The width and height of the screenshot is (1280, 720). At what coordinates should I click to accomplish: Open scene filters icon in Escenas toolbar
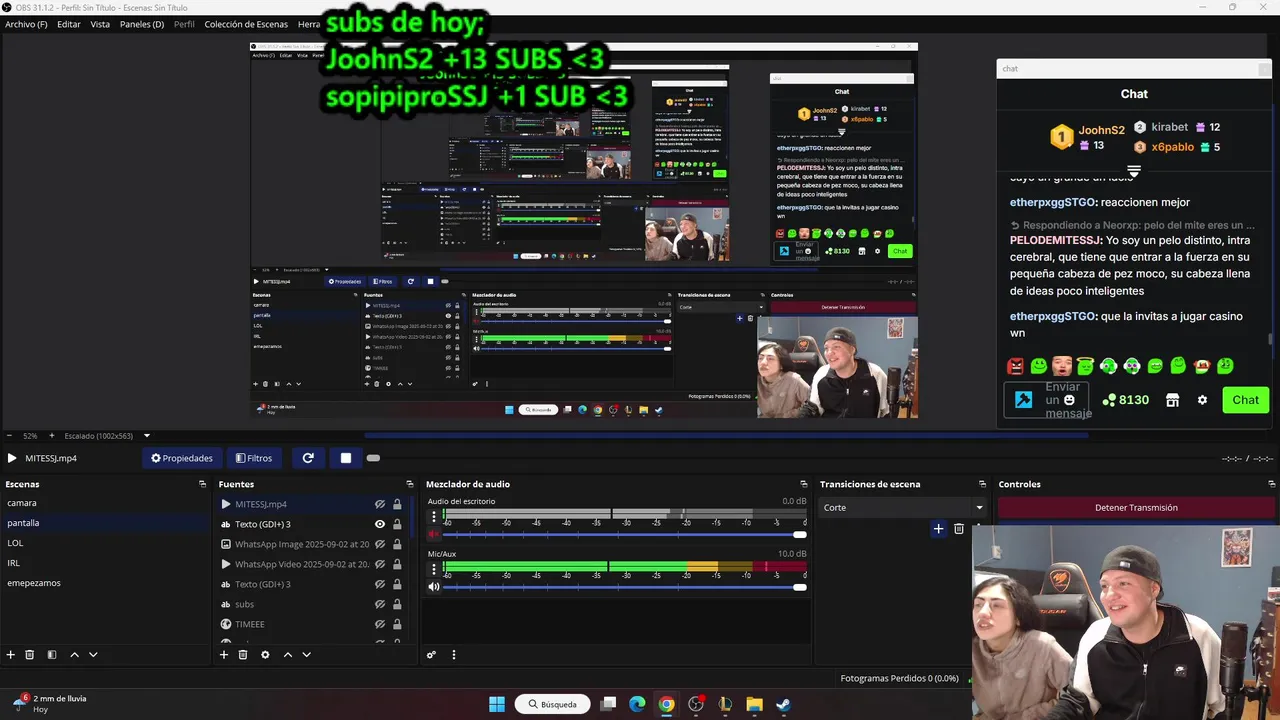(51, 655)
